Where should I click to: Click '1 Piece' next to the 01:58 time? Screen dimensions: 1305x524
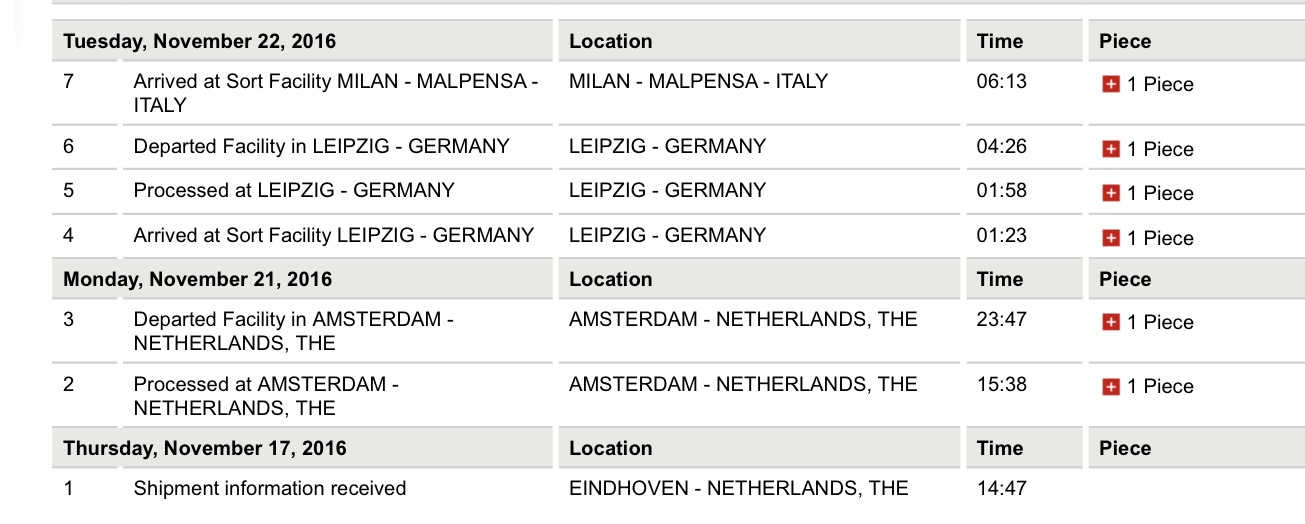(1160, 193)
